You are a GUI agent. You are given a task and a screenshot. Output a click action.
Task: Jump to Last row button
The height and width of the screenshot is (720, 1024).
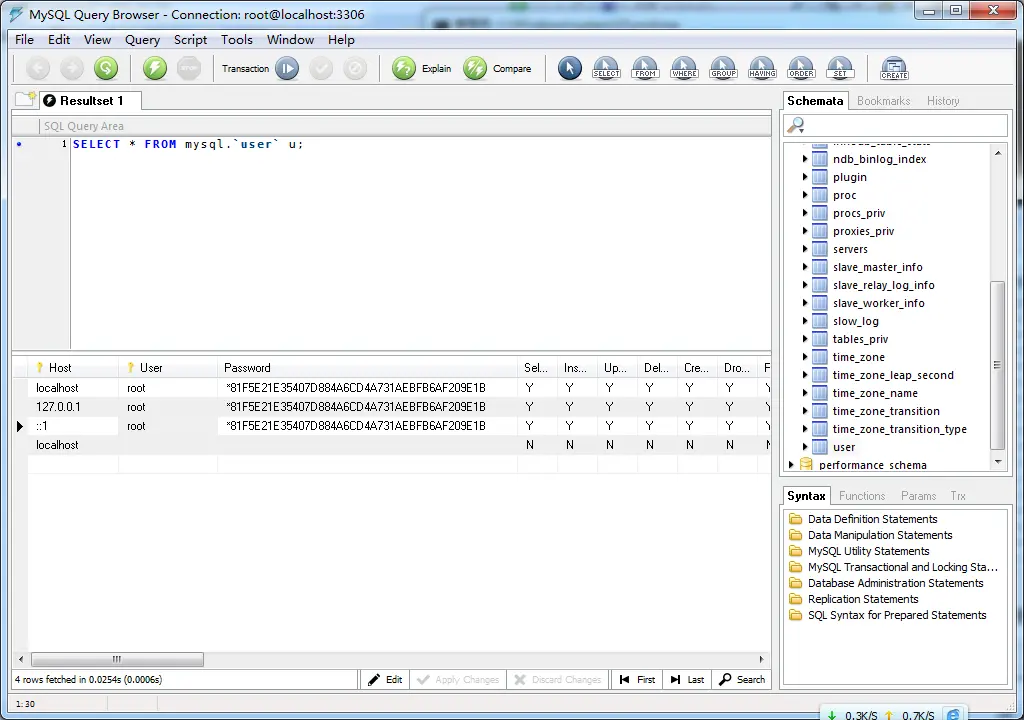[687, 679]
